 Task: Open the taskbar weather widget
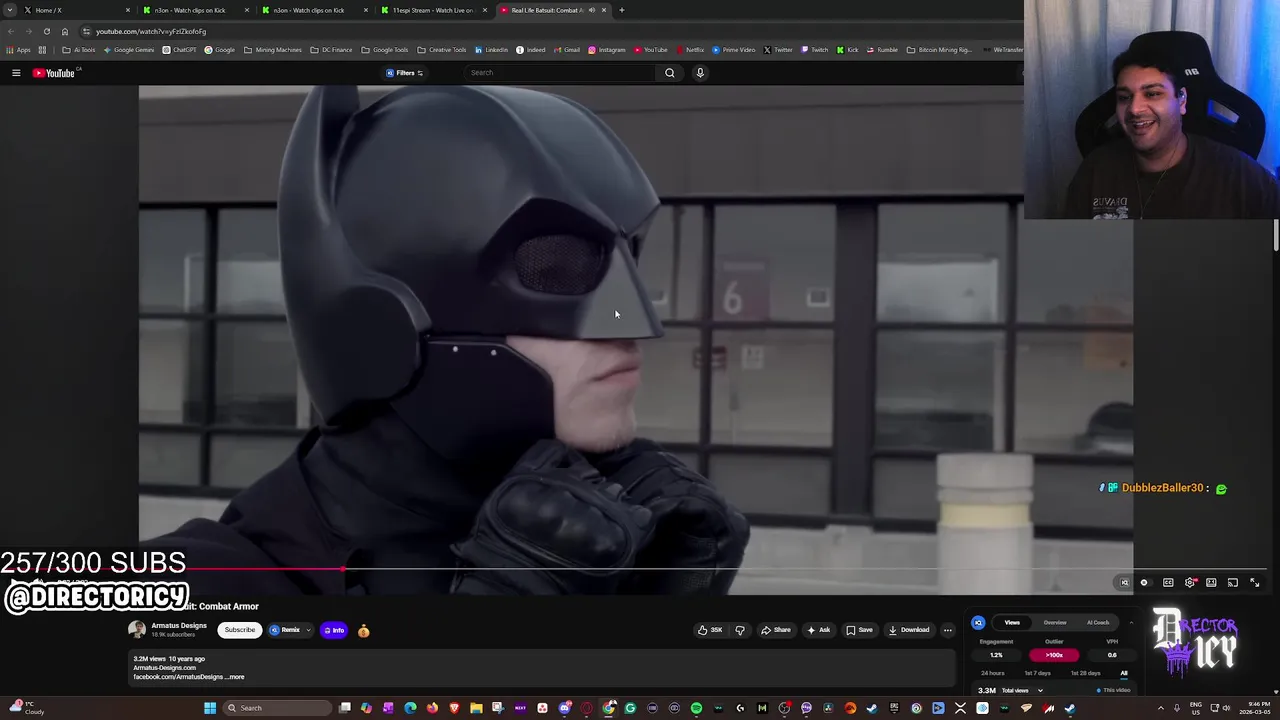tap(26, 708)
